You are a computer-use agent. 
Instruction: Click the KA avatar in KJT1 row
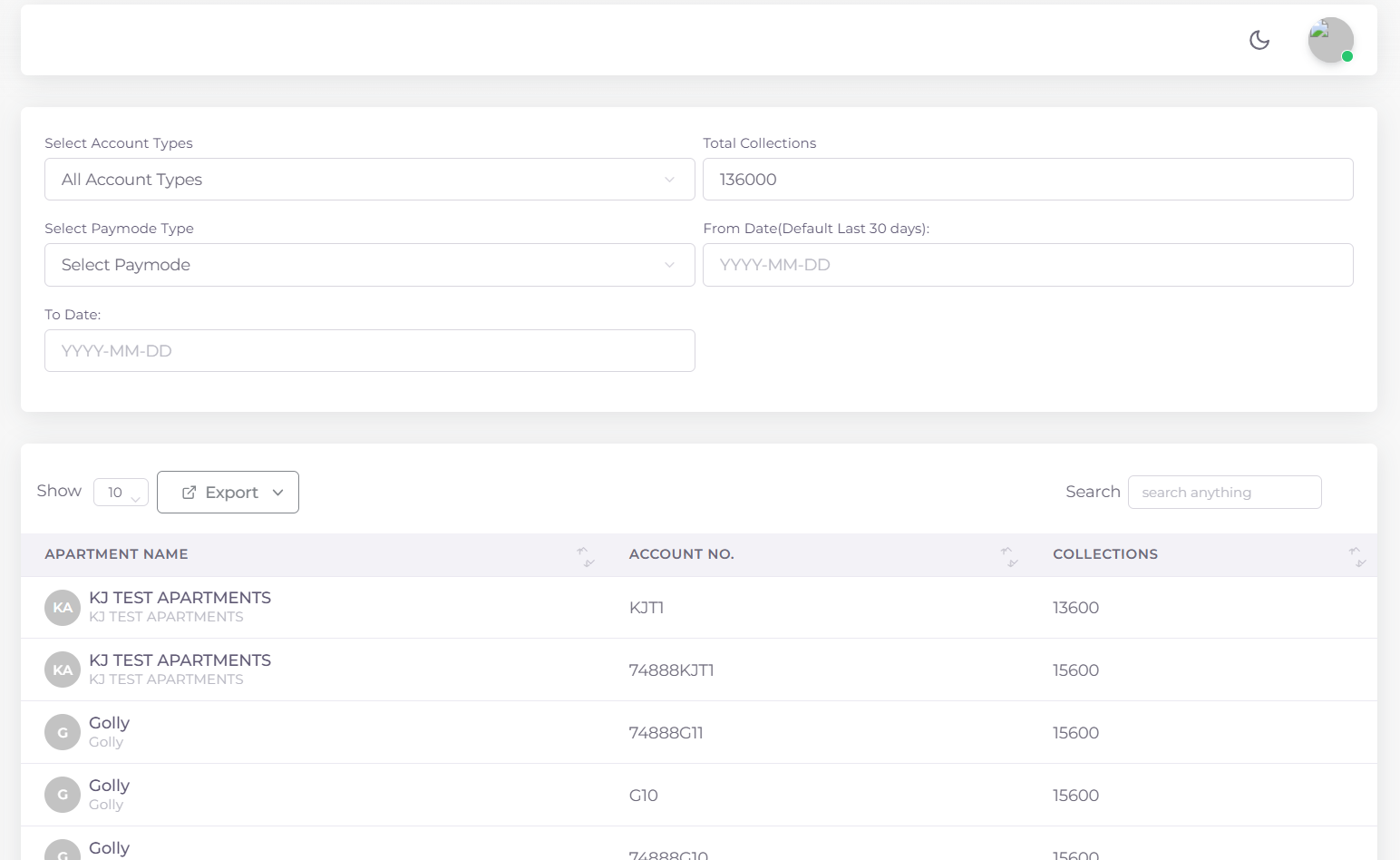pyautogui.click(x=63, y=608)
